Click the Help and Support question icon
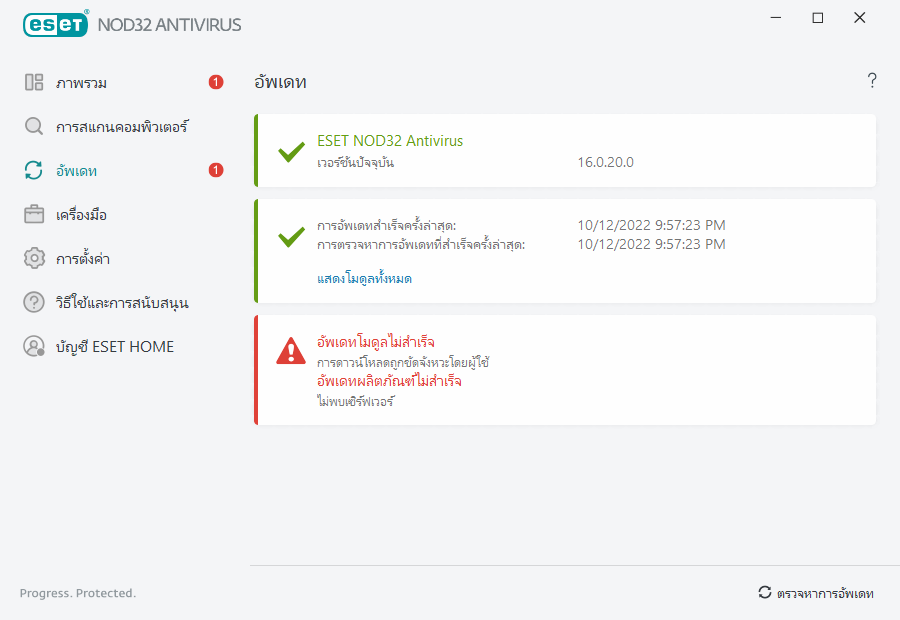Image resolution: width=900 pixels, height=620 pixels. pyautogui.click(x=32, y=302)
